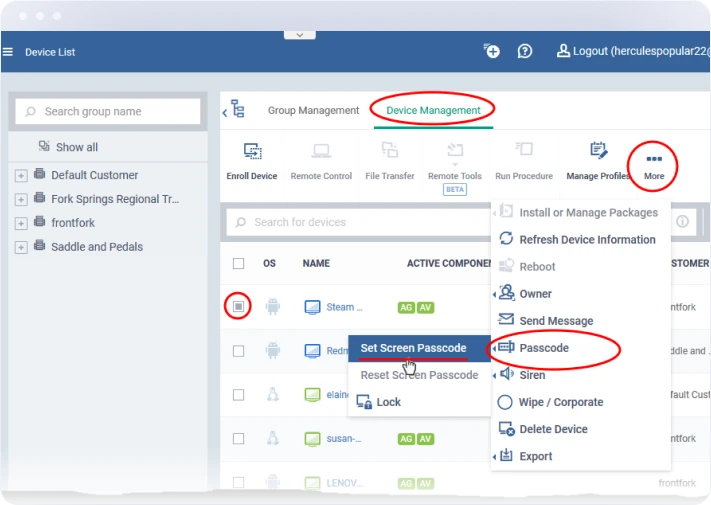Open the More toolbar options

(x=653, y=165)
